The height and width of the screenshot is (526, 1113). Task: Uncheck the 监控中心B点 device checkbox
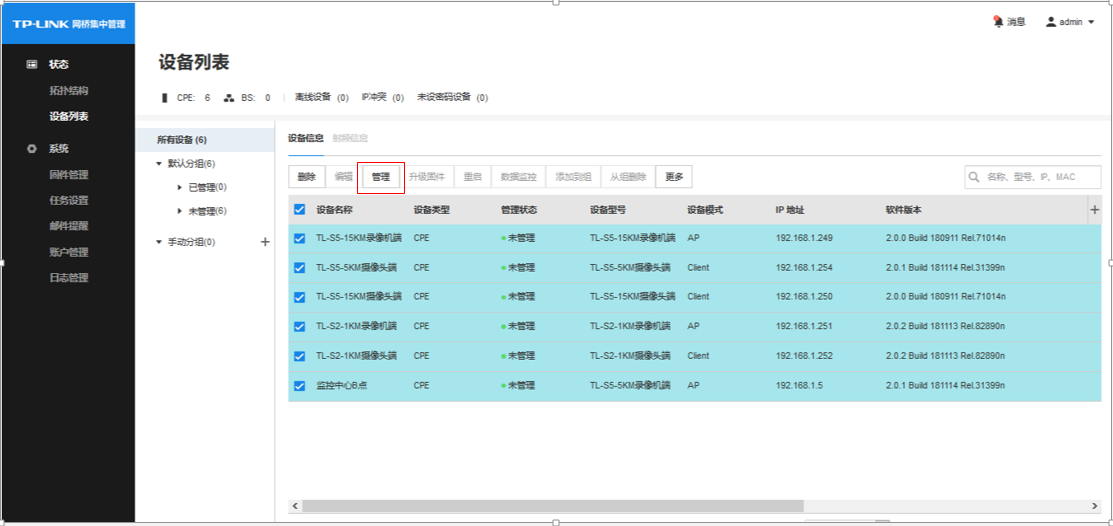(x=300, y=386)
